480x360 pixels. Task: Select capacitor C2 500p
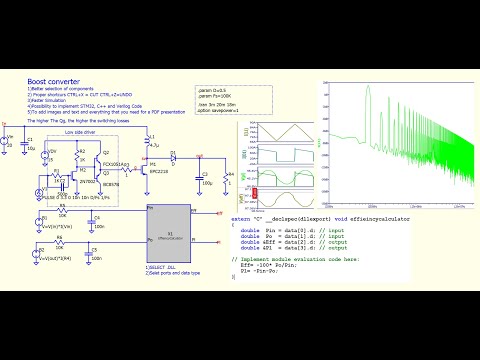click(62, 186)
